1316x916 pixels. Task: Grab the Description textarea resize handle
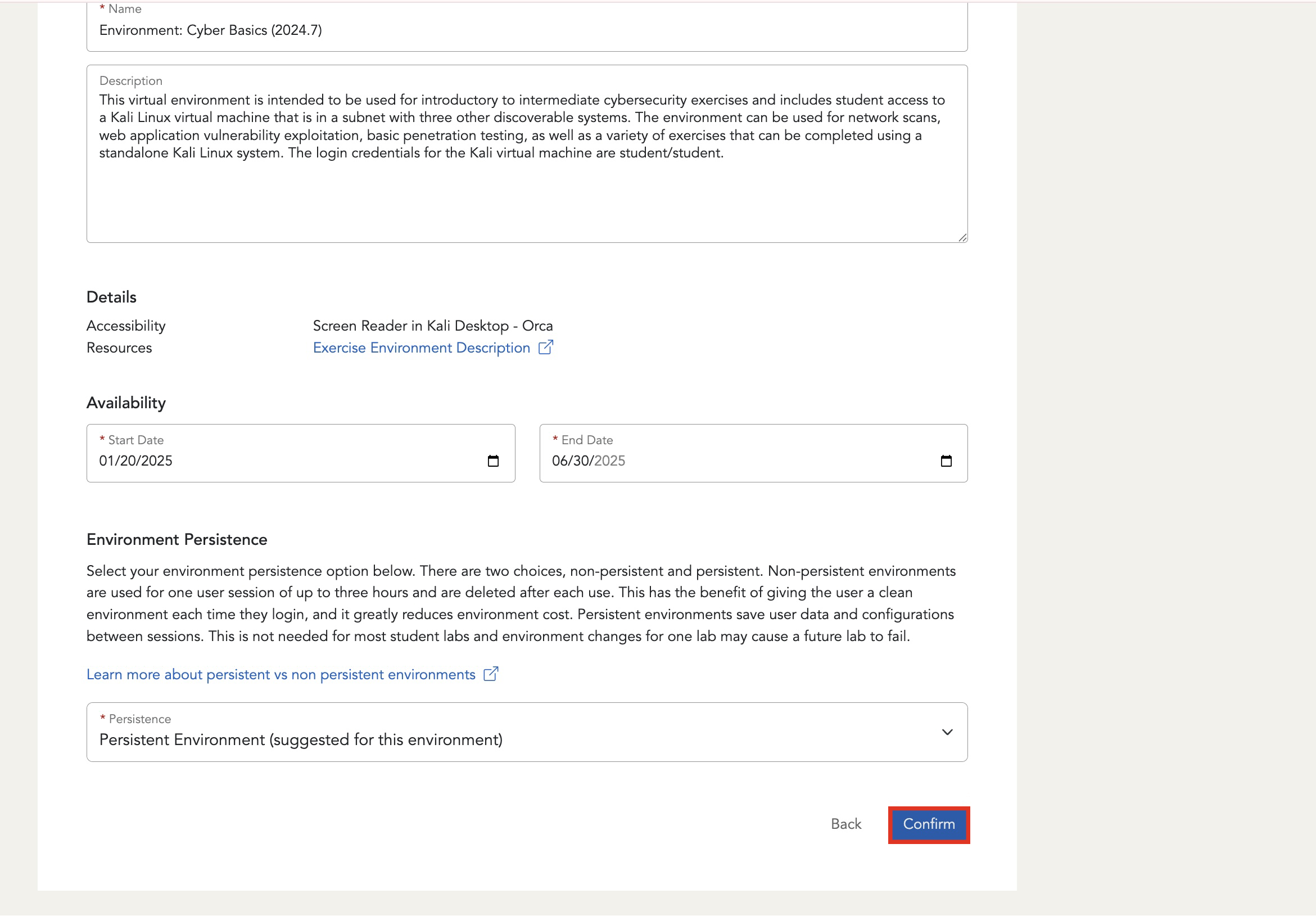(962, 237)
